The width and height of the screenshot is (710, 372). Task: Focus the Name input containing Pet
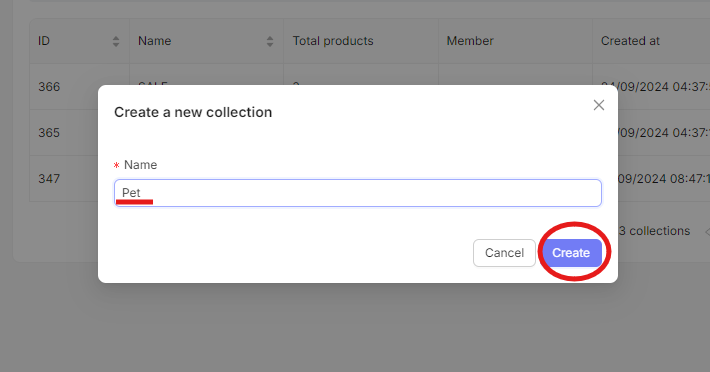click(358, 193)
